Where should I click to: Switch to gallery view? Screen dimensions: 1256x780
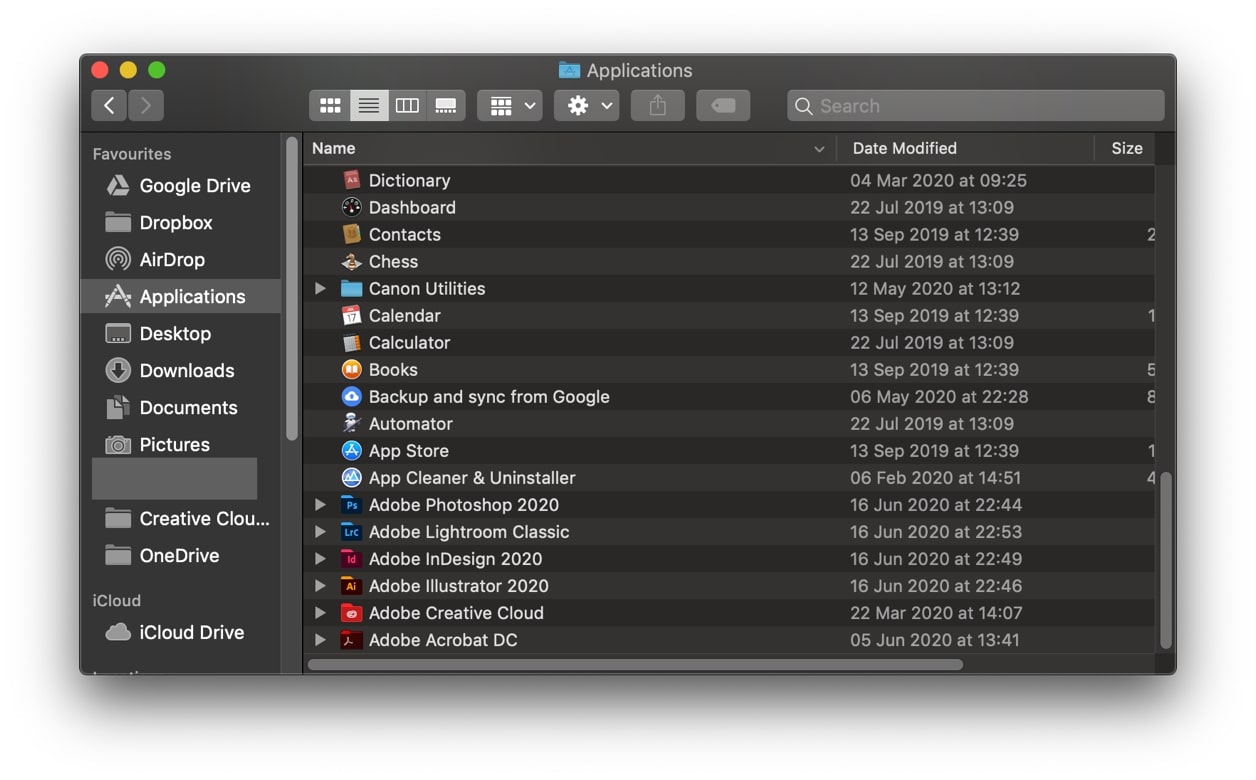click(446, 105)
